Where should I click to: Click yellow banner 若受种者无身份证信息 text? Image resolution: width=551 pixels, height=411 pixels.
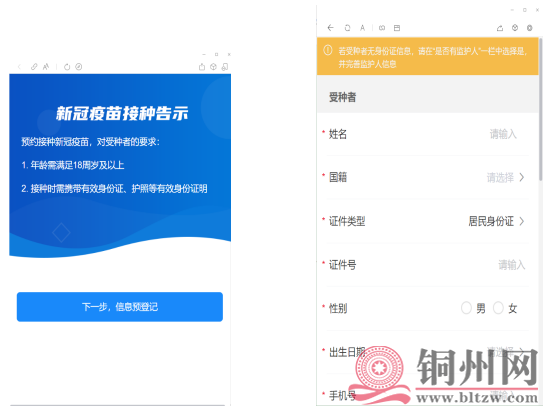[x=433, y=57]
